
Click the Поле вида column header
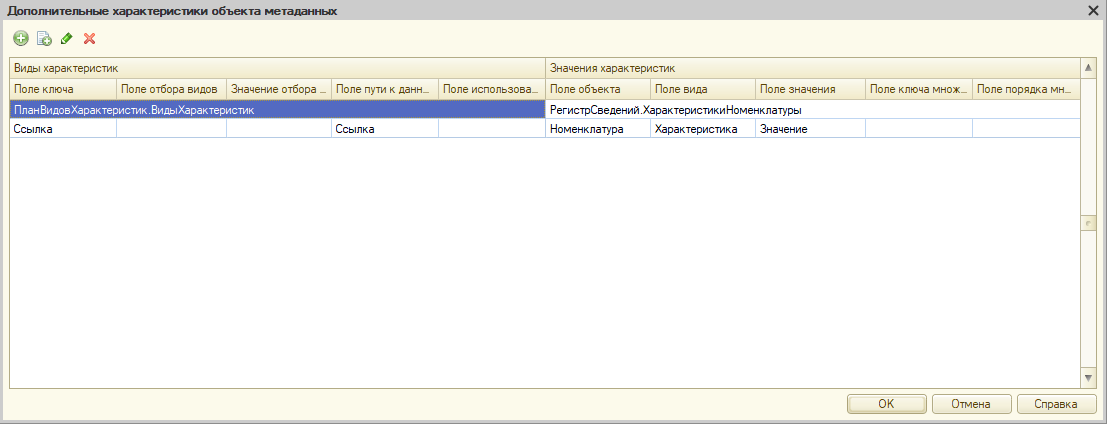pyautogui.click(x=702, y=89)
